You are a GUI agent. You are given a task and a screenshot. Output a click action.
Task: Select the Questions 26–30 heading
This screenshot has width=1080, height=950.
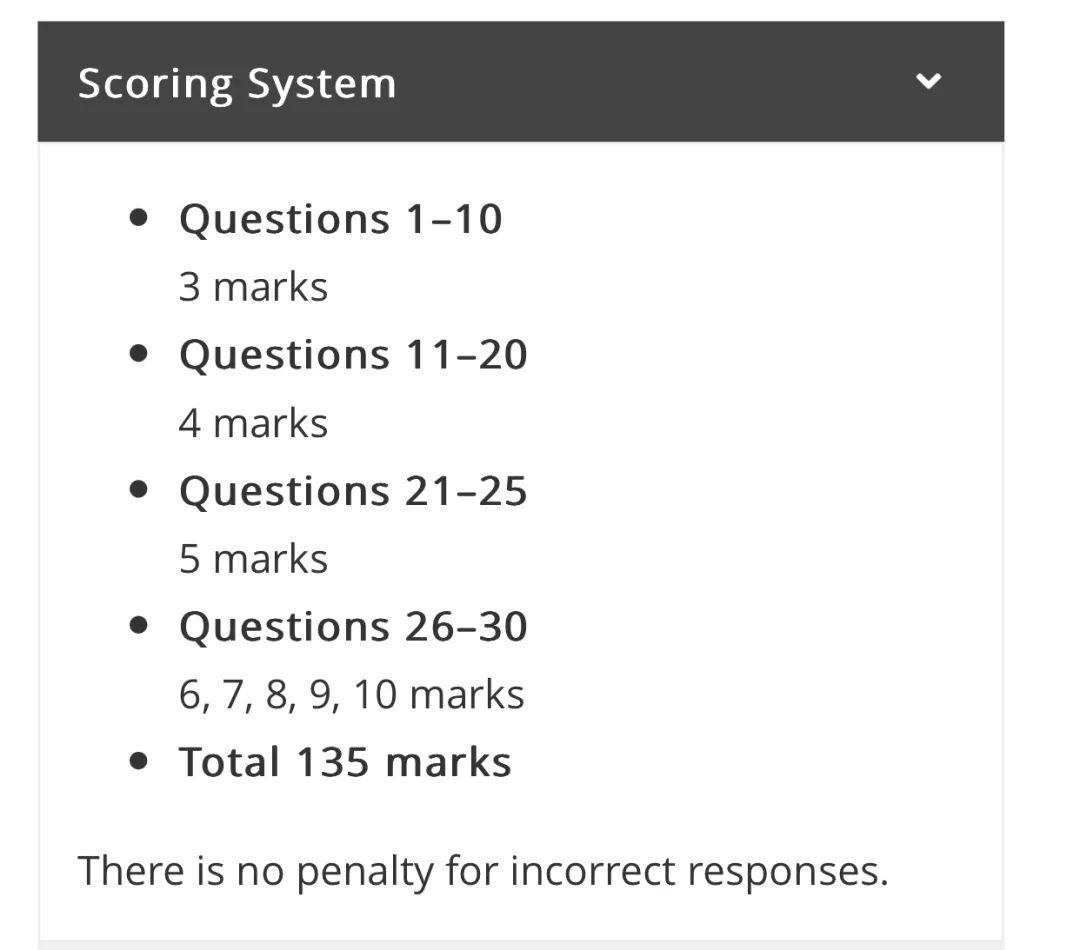pyautogui.click(x=353, y=627)
